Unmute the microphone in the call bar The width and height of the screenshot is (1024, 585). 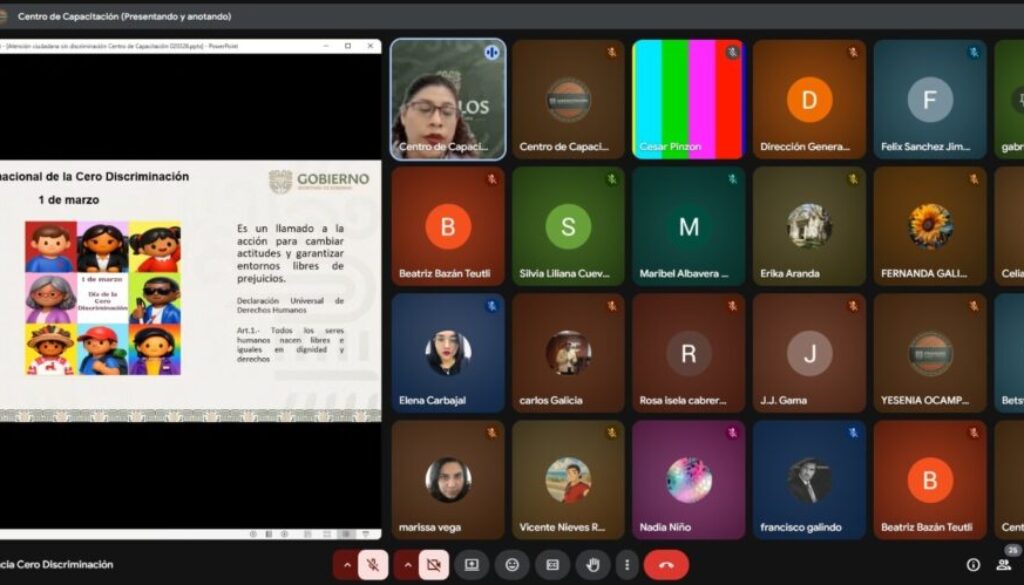373,565
